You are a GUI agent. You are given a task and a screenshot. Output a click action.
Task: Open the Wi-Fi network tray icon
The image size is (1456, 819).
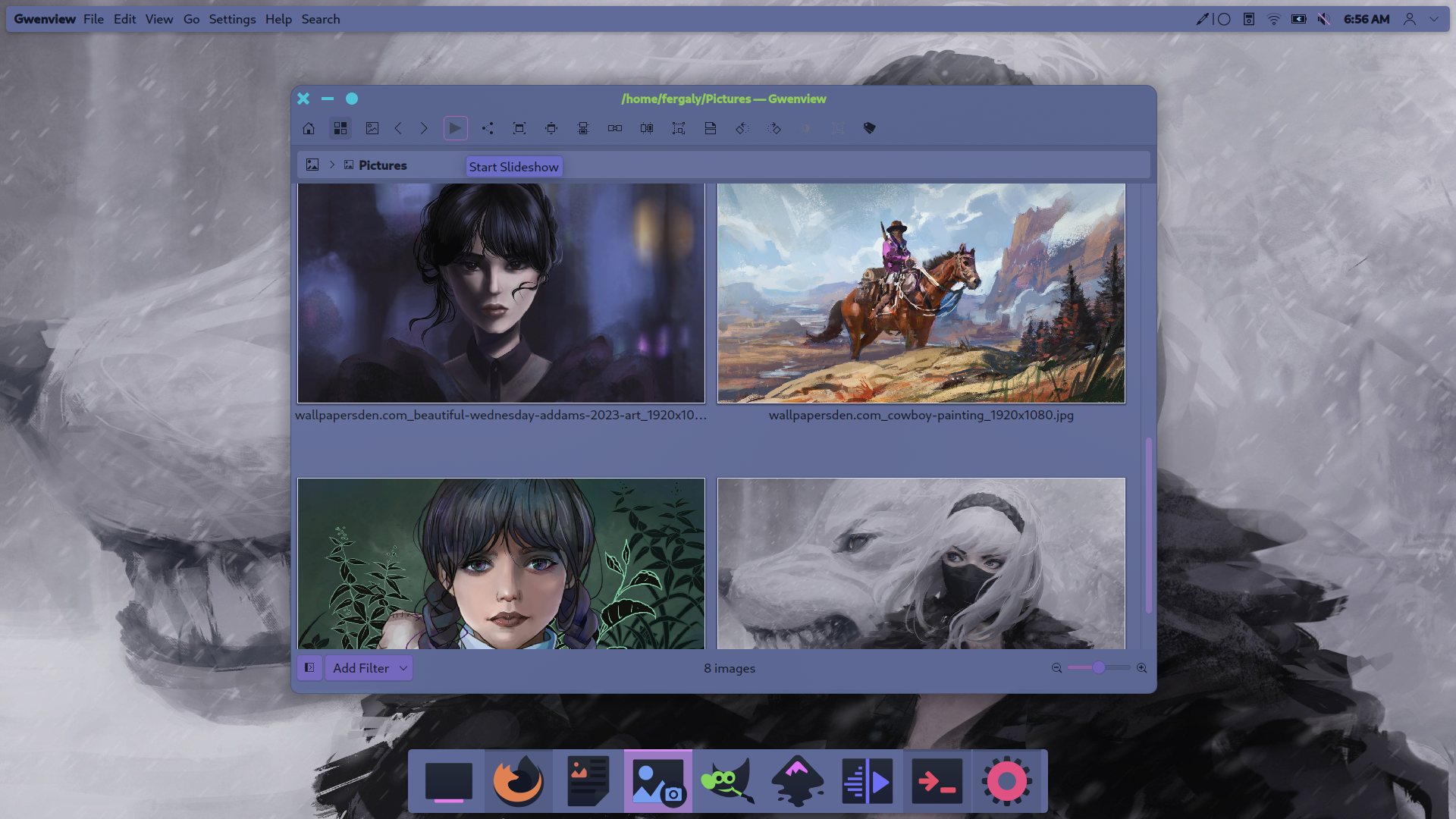pyautogui.click(x=1274, y=19)
